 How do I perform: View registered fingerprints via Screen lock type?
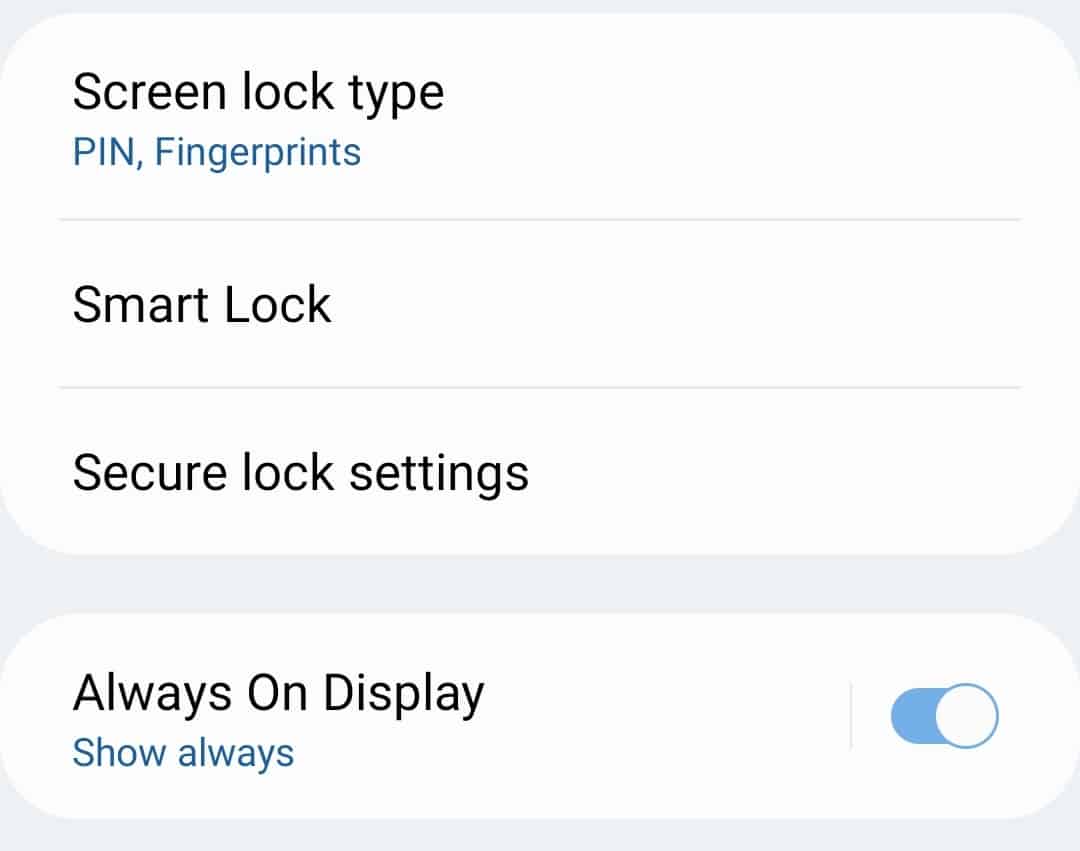coord(216,151)
